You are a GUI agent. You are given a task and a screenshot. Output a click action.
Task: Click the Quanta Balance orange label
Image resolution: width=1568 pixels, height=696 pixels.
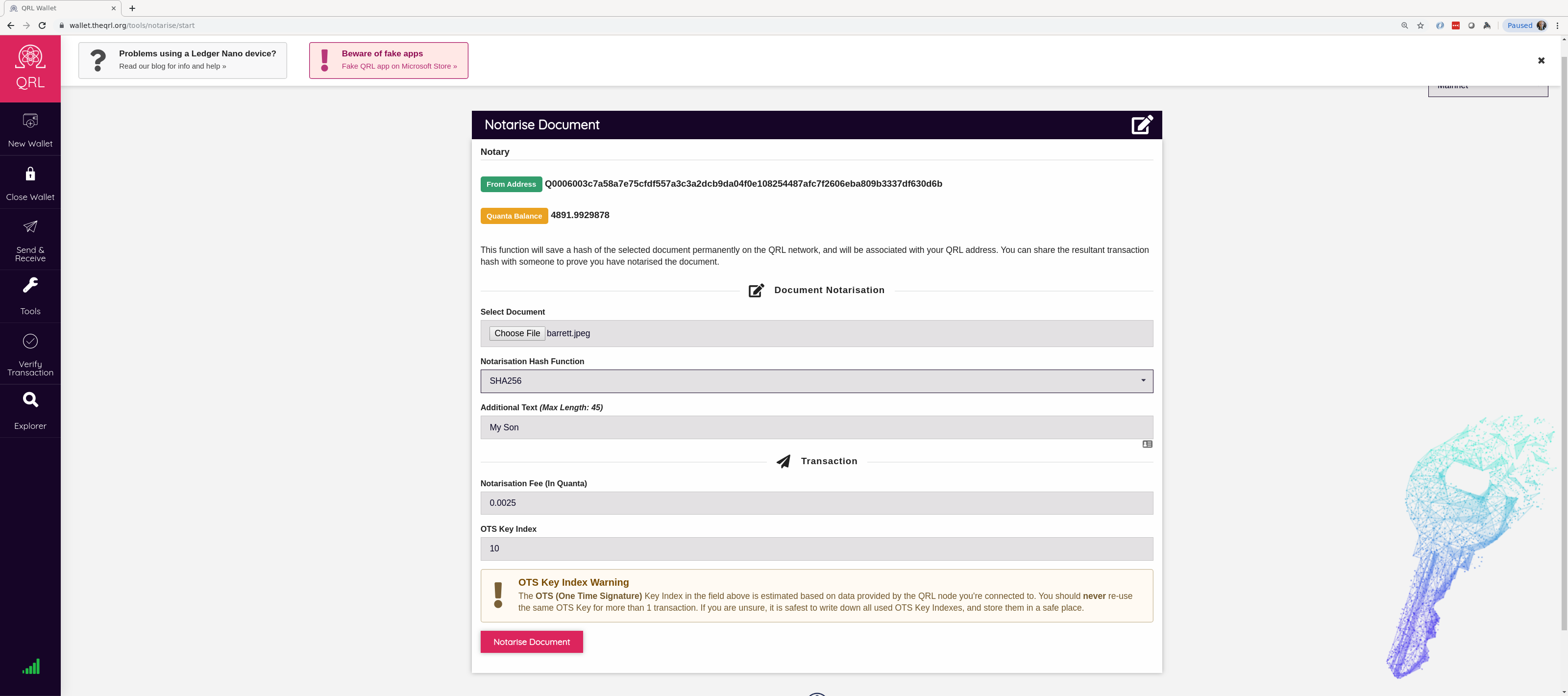click(514, 216)
